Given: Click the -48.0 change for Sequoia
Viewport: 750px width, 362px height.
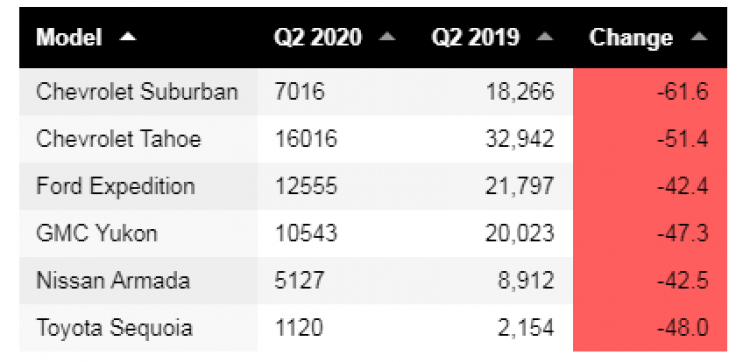Looking at the screenshot, I should click(683, 328).
